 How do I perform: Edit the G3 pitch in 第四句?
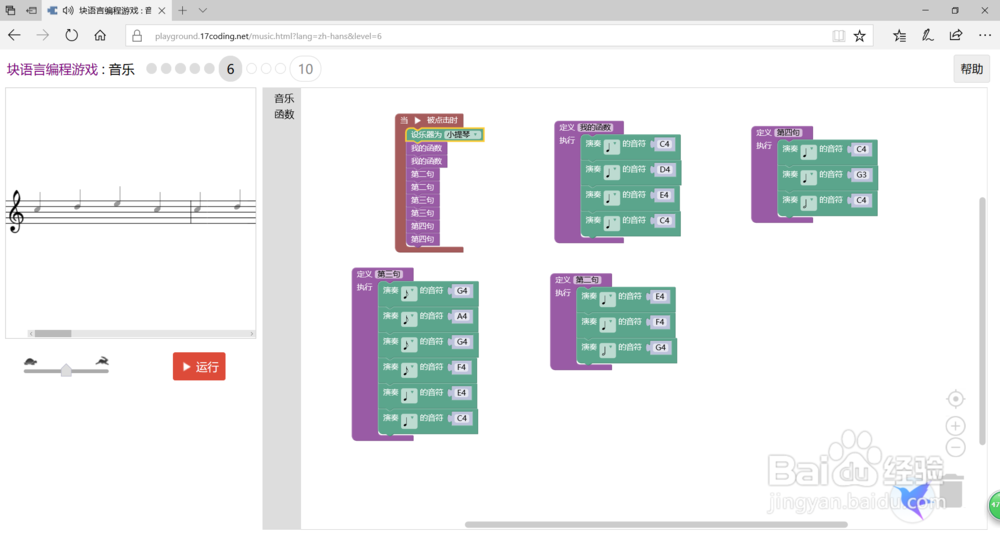click(x=862, y=175)
